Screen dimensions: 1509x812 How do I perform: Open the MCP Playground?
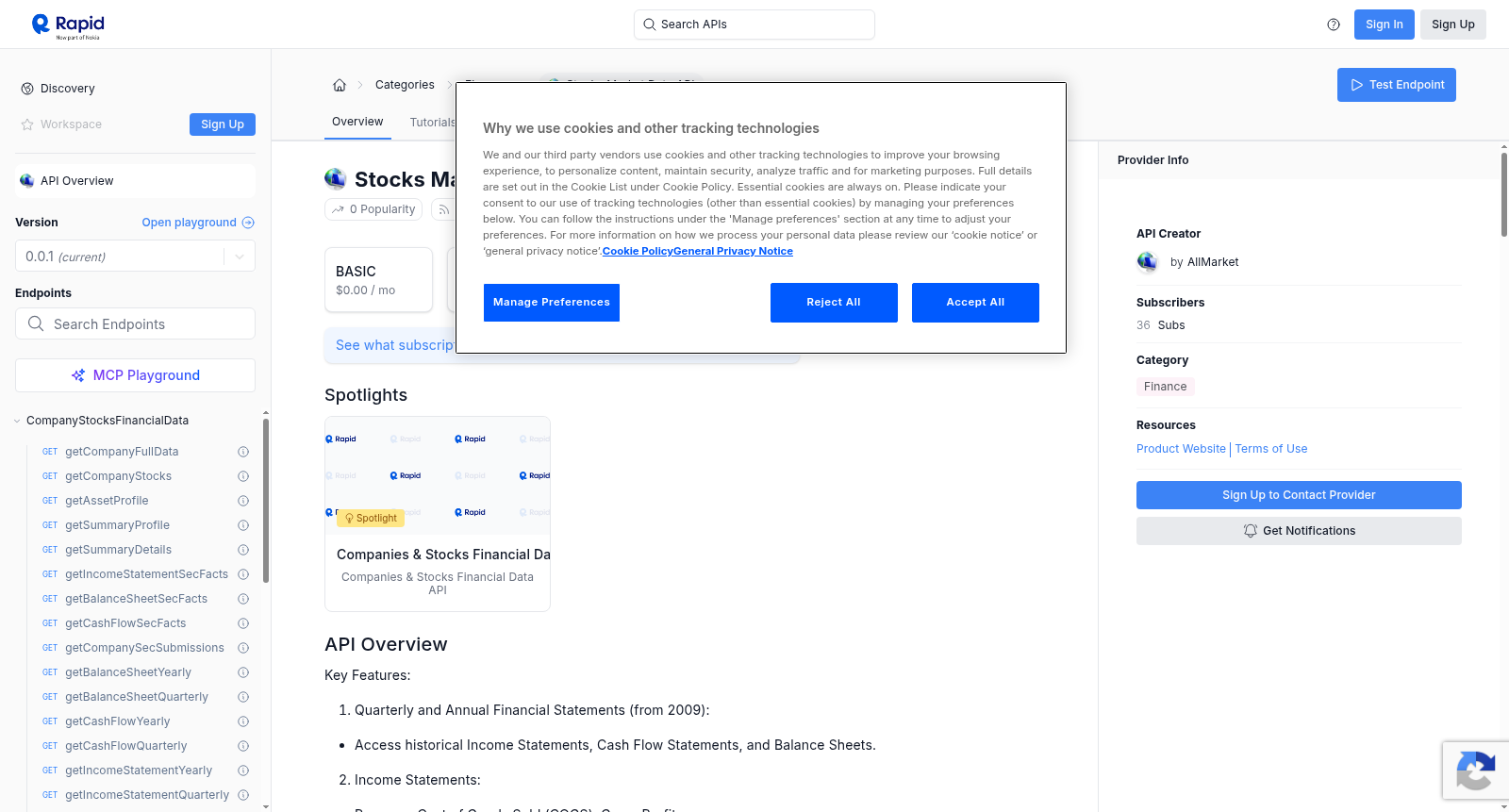coord(135,375)
